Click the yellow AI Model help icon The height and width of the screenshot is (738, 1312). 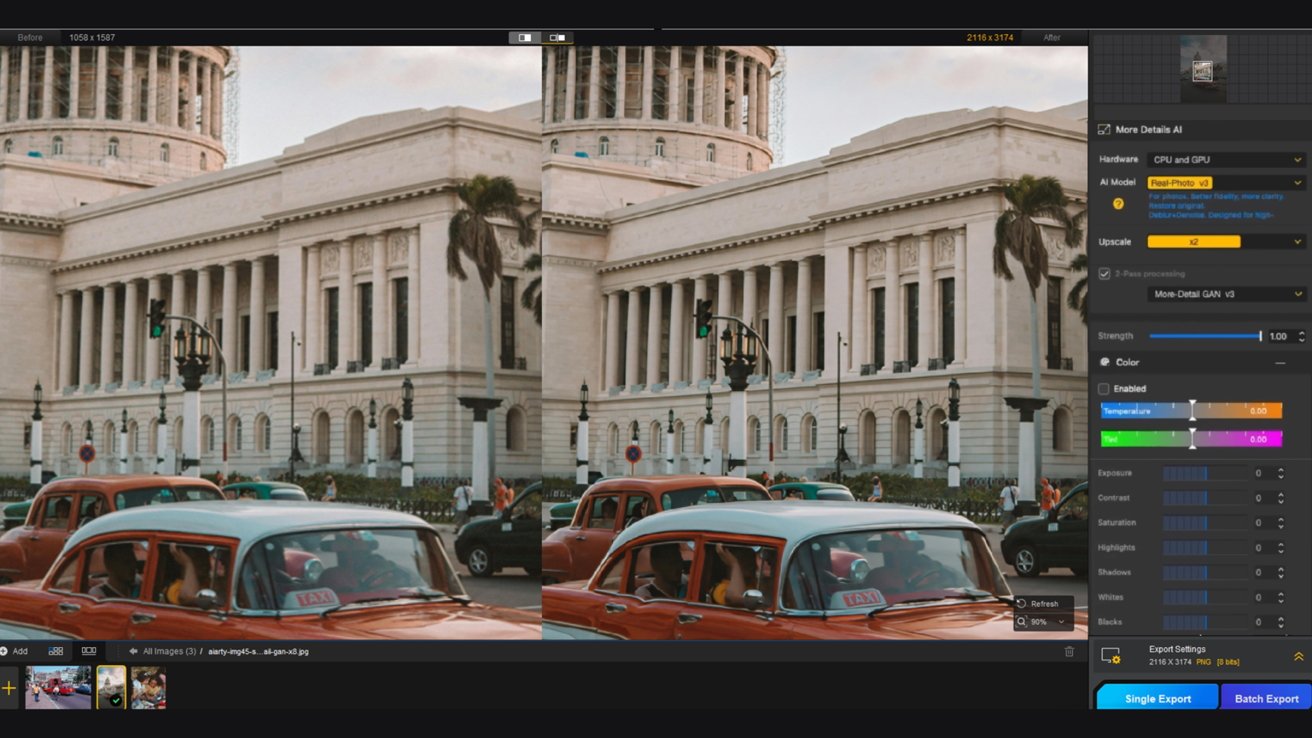(1118, 204)
